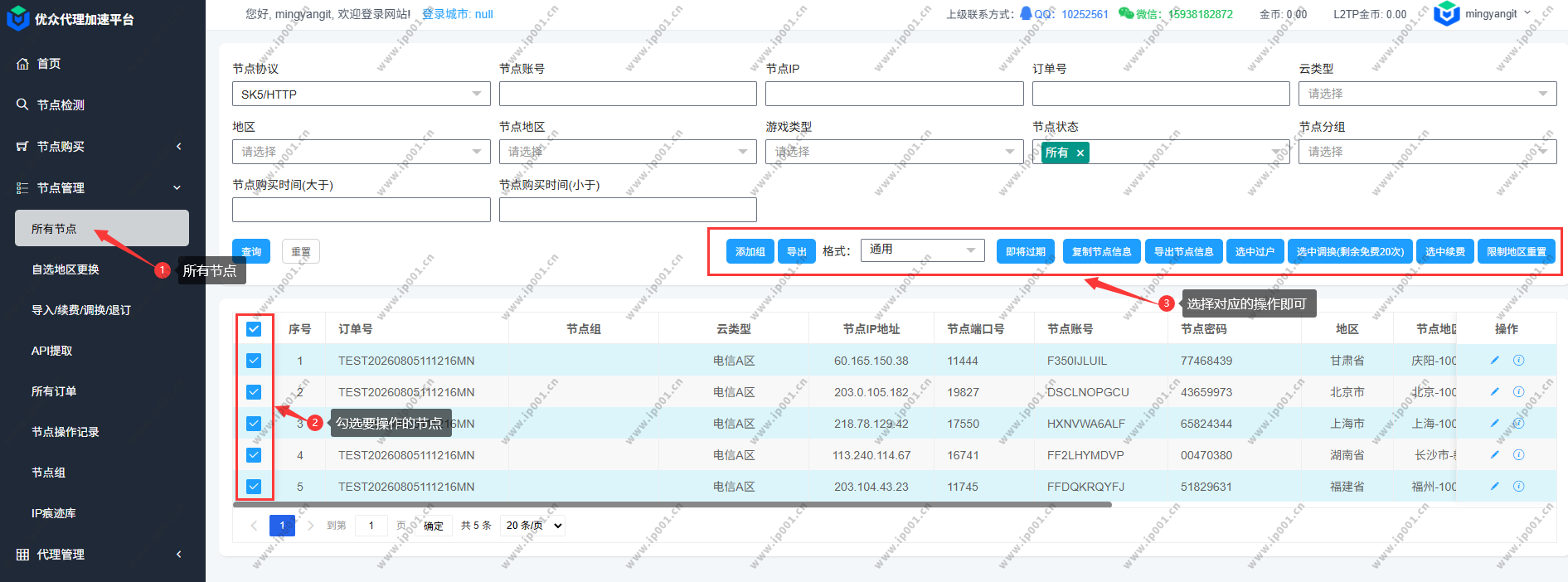Open the 20 条/页 page size dropdown

533,525
